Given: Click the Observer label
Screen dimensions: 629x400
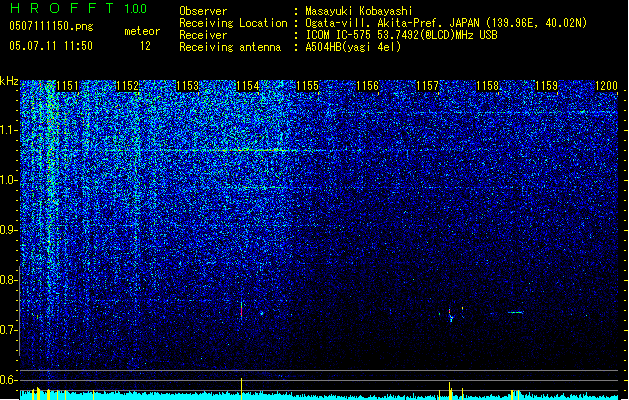Looking at the screenshot, I should 203,11.
